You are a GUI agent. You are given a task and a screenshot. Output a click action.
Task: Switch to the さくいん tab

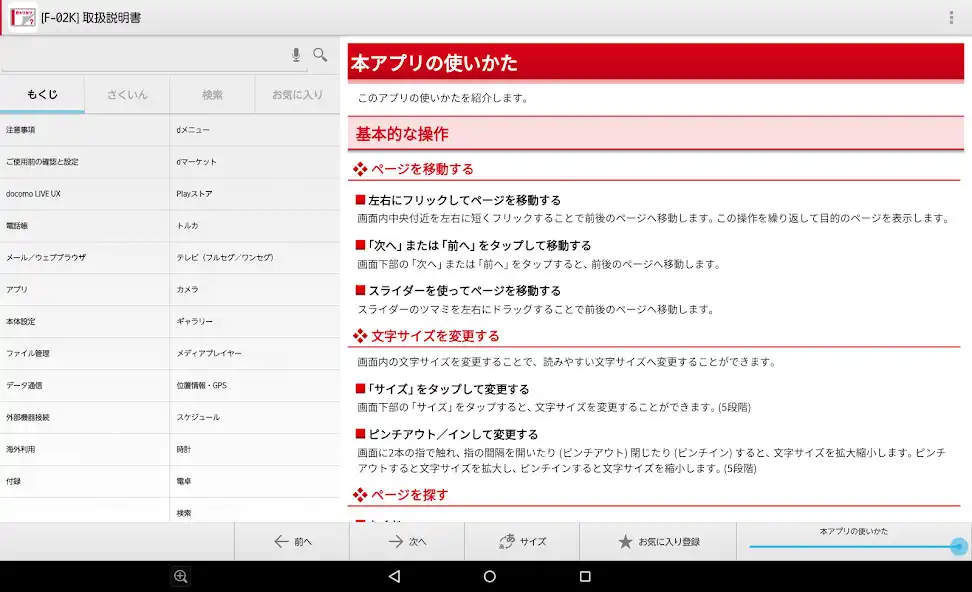[128, 93]
